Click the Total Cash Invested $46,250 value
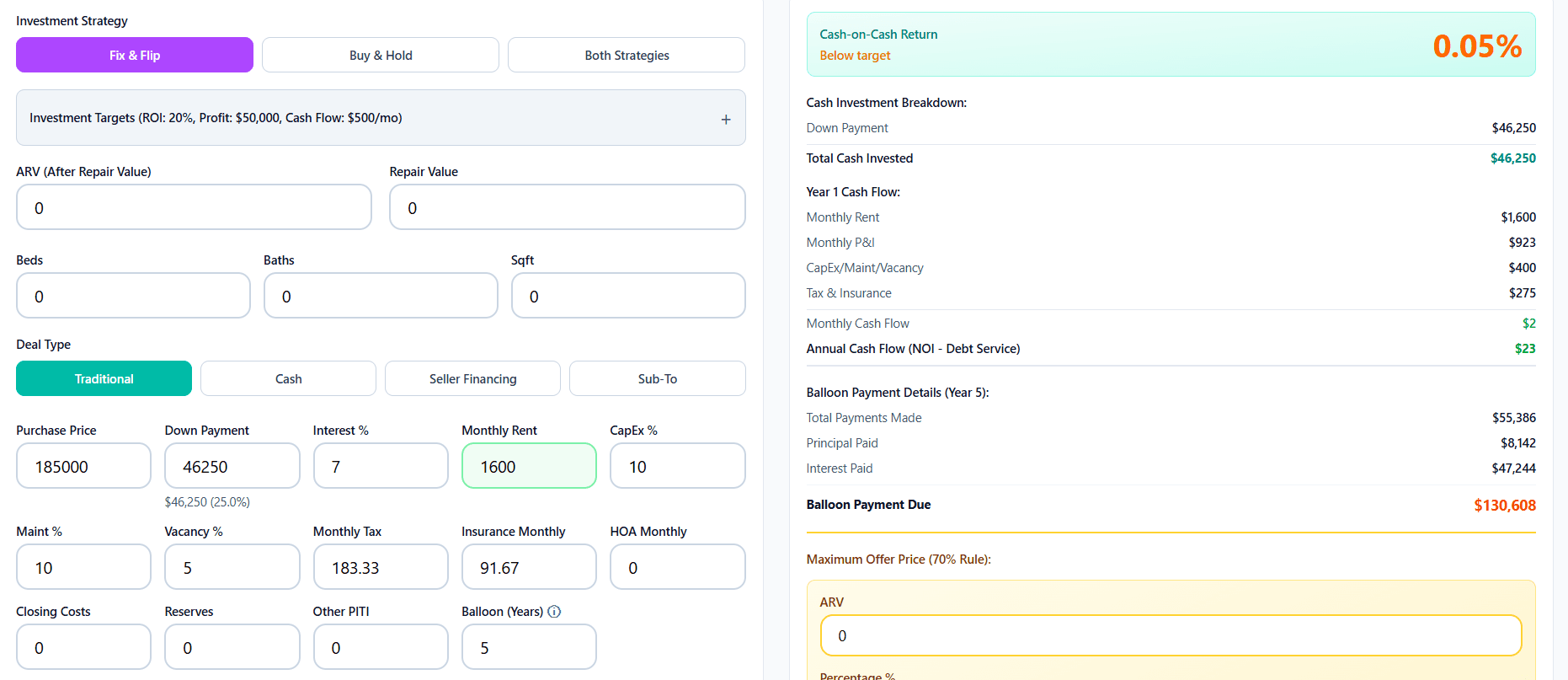The image size is (1568, 680). click(1513, 158)
